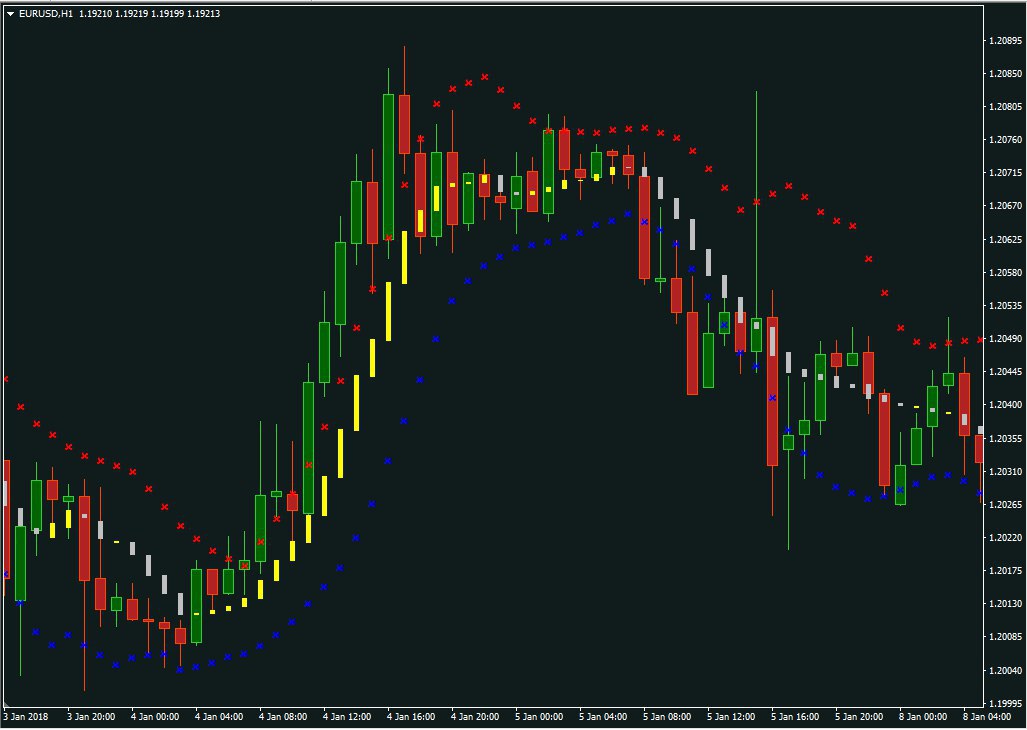Click the time label 4 Jan 16:00
This screenshot has height=730, width=1027.
411,717
